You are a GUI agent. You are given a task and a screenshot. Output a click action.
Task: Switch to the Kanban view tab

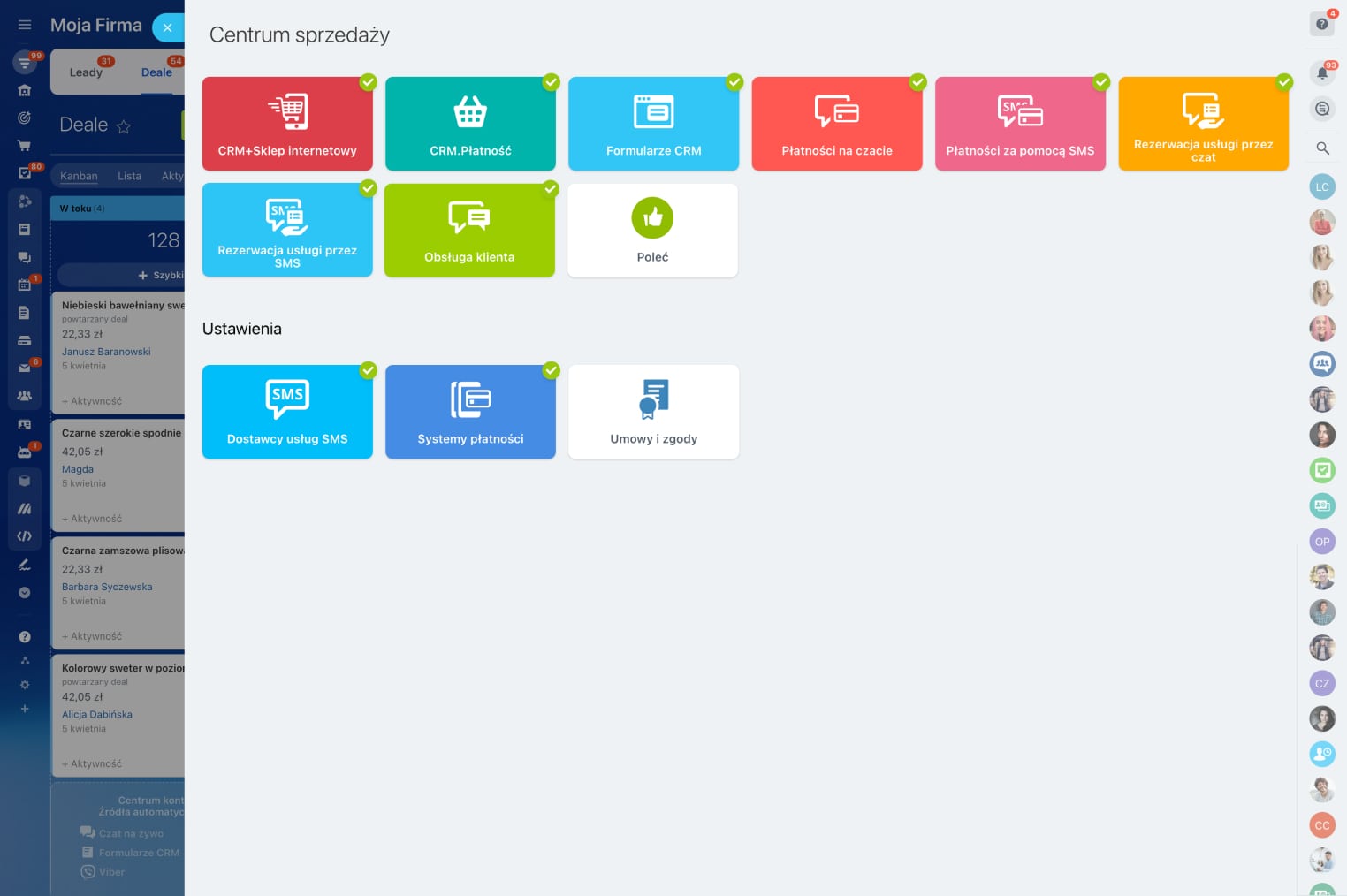[79, 176]
